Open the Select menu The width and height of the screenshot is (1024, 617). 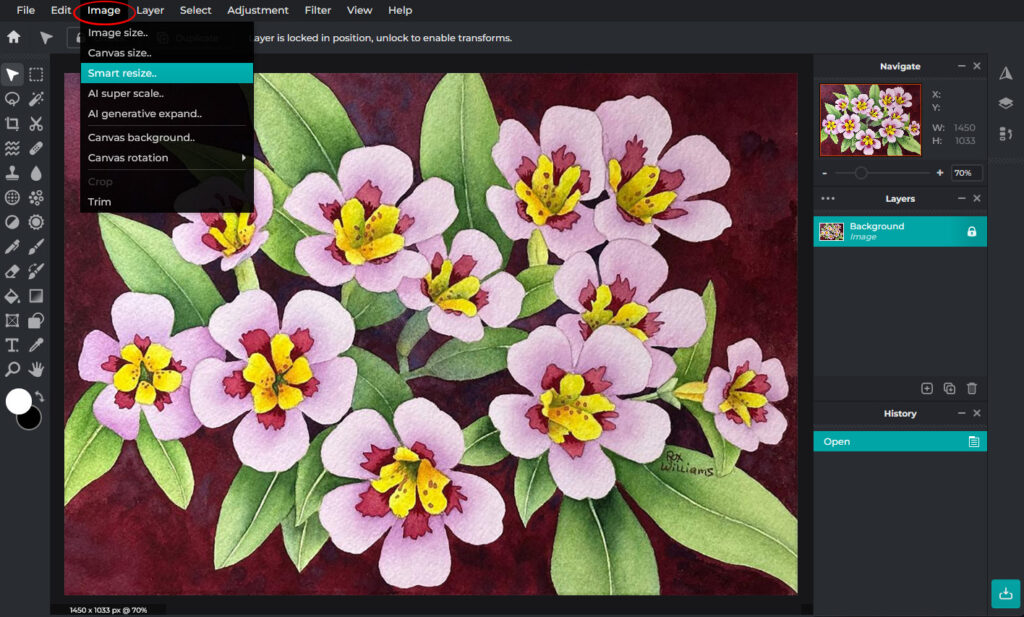[x=195, y=10]
